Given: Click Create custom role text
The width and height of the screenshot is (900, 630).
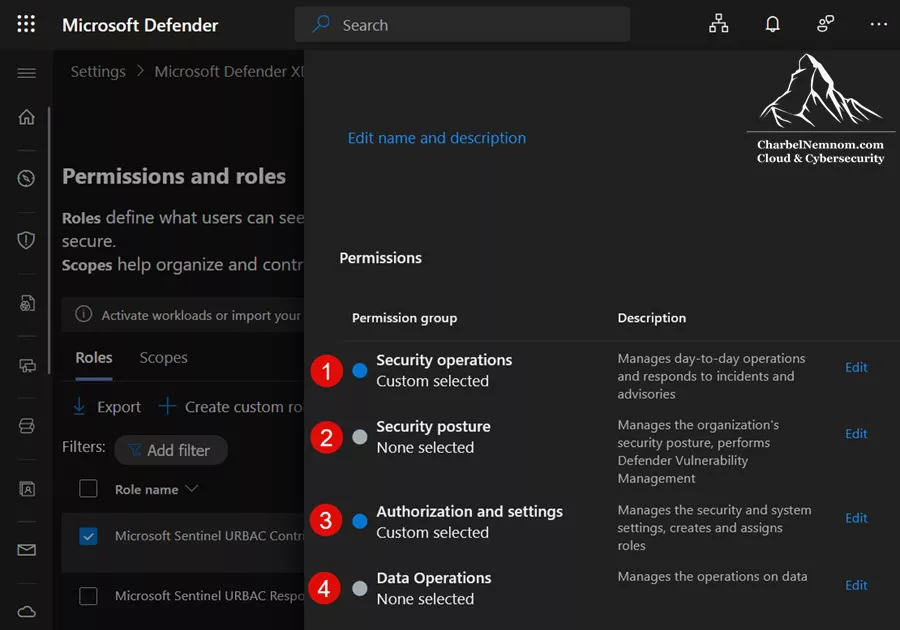Looking at the screenshot, I should point(244,407).
